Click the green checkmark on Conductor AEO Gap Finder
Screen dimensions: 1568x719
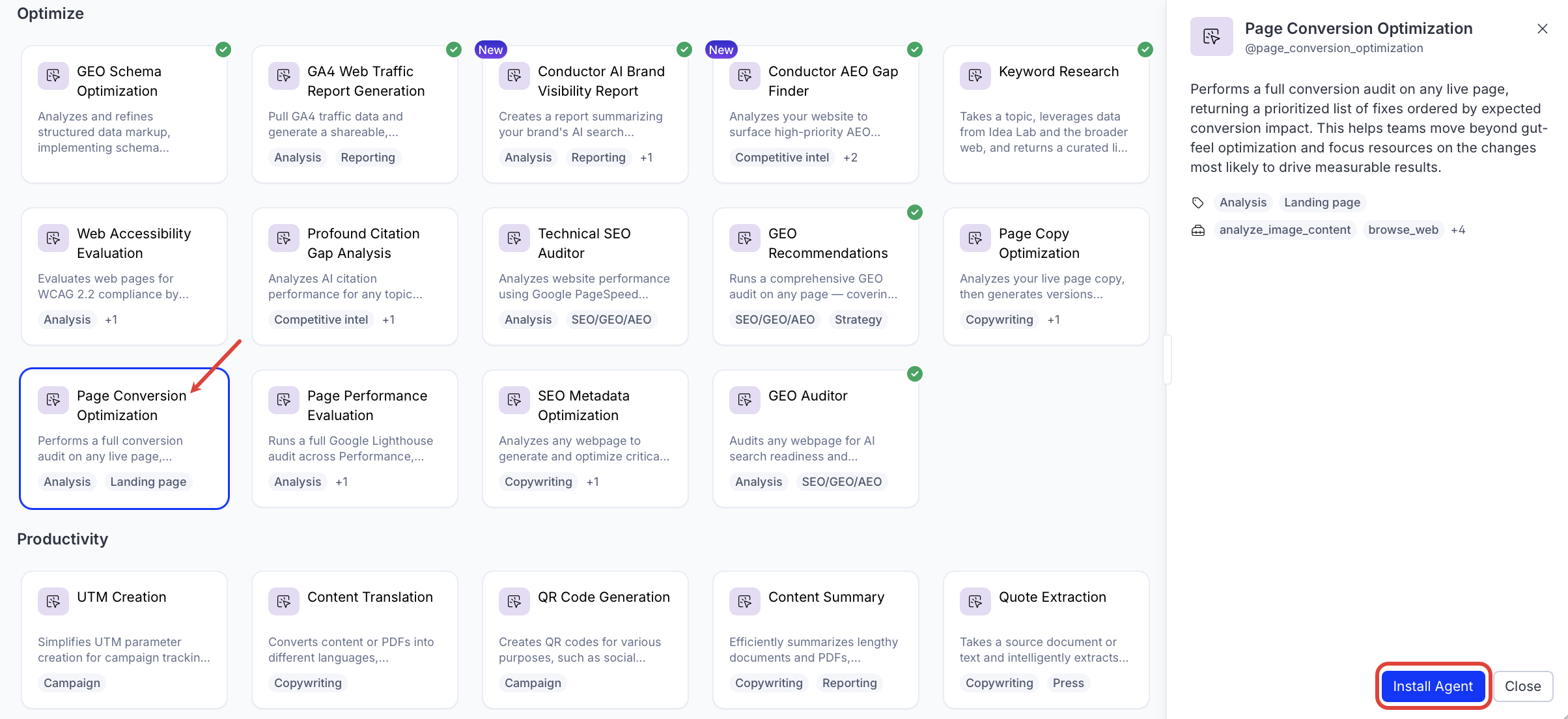[915, 49]
